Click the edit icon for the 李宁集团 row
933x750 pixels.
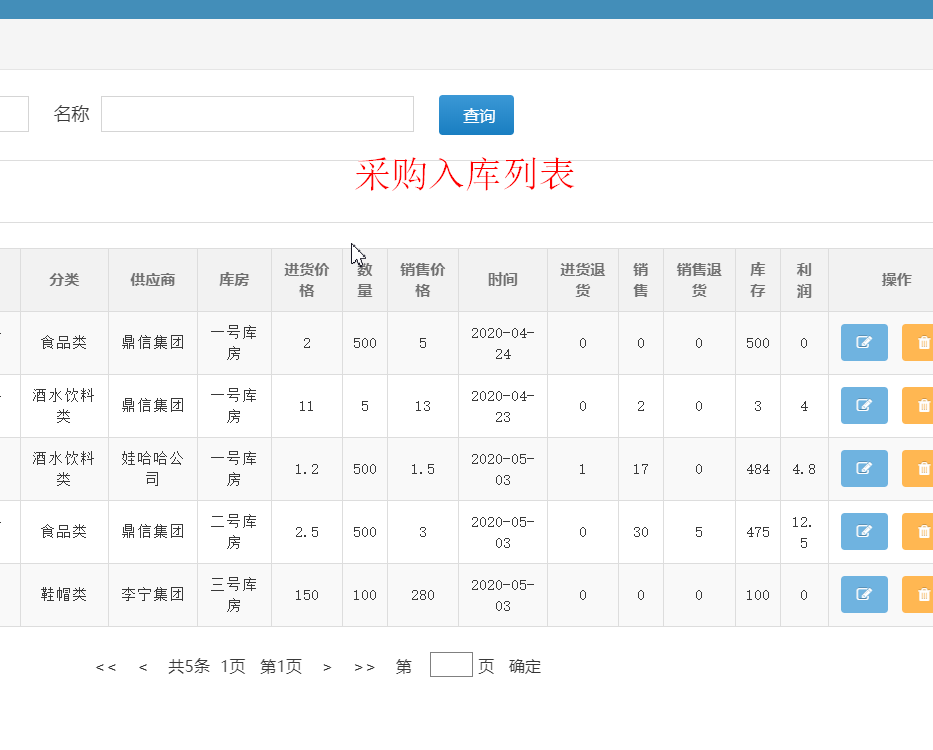864,595
